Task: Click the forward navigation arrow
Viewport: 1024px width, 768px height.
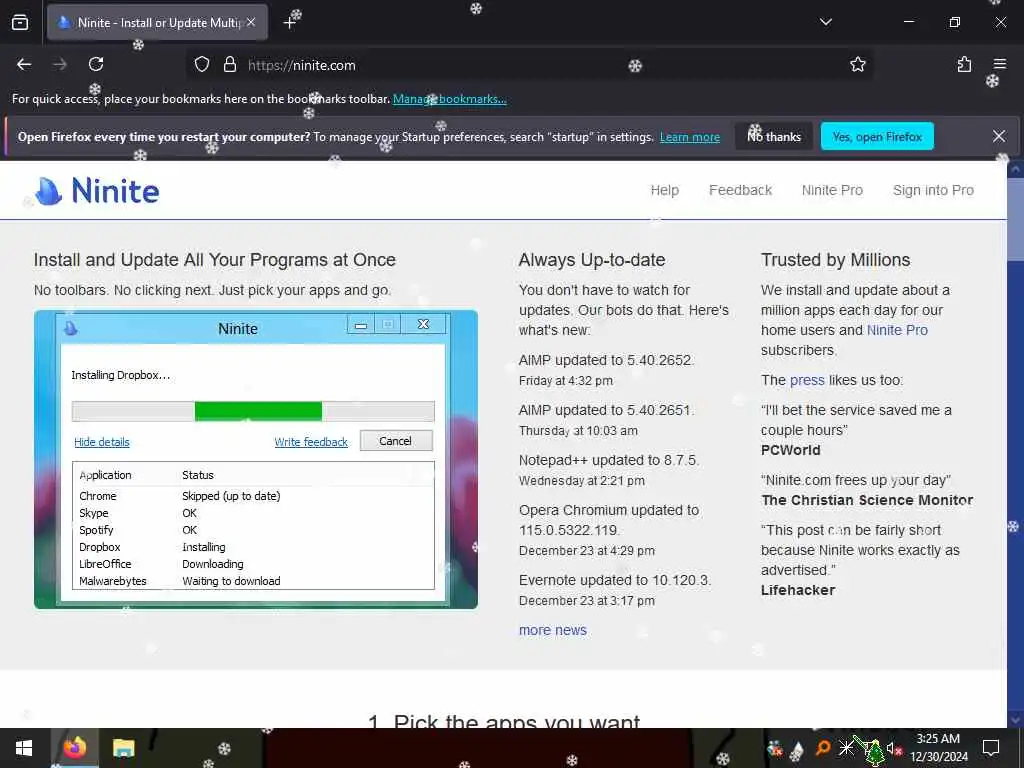Action: coord(60,64)
